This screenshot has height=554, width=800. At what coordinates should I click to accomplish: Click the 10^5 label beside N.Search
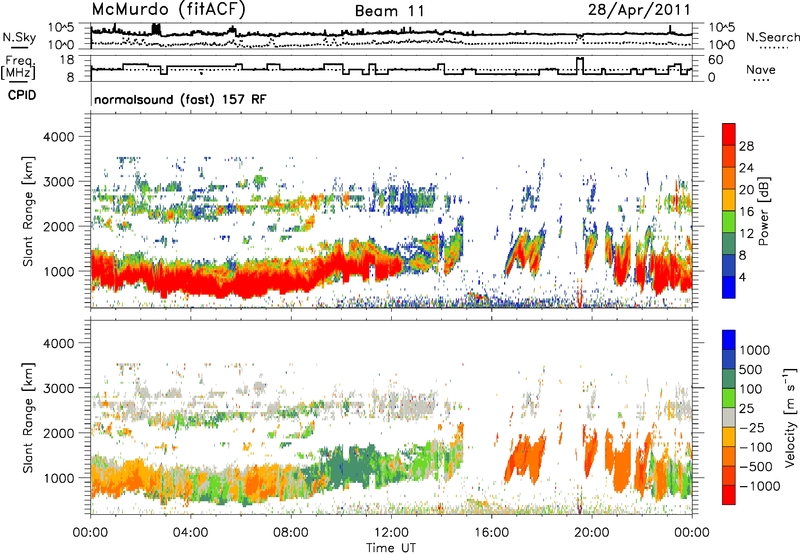(722, 28)
